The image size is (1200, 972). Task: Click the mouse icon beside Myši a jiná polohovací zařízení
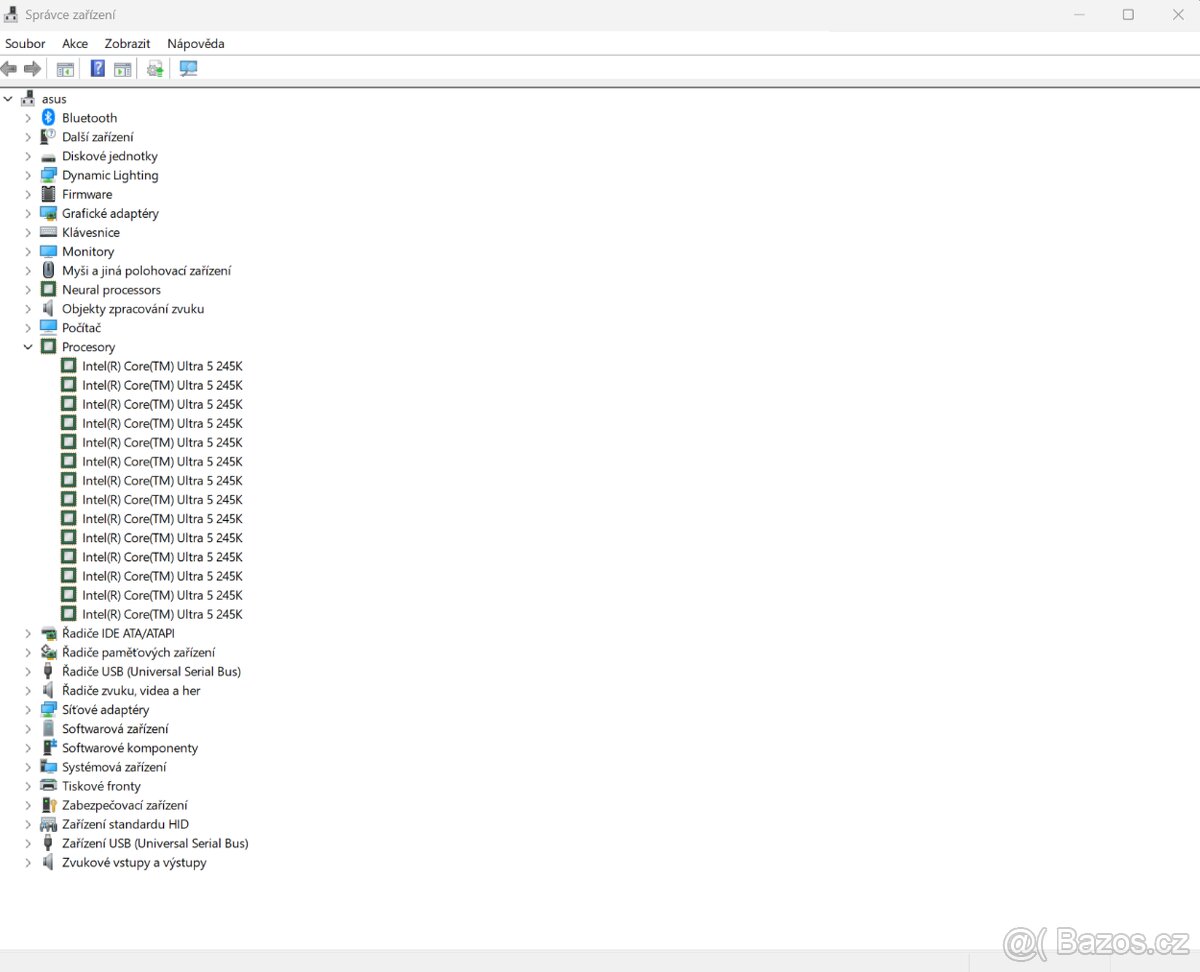pos(48,270)
